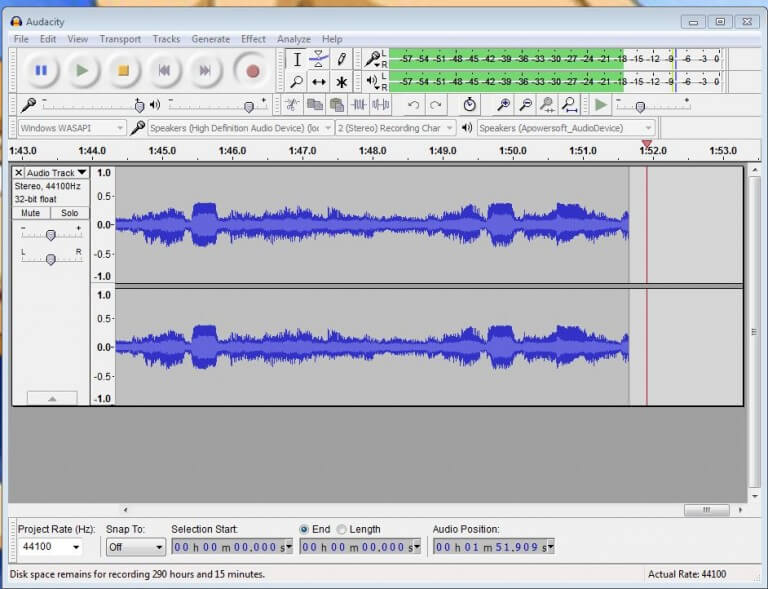Image resolution: width=768 pixels, height=589 pixels.
Task: Click the horizontal scrollbar thumb
Action: [706, 510]
